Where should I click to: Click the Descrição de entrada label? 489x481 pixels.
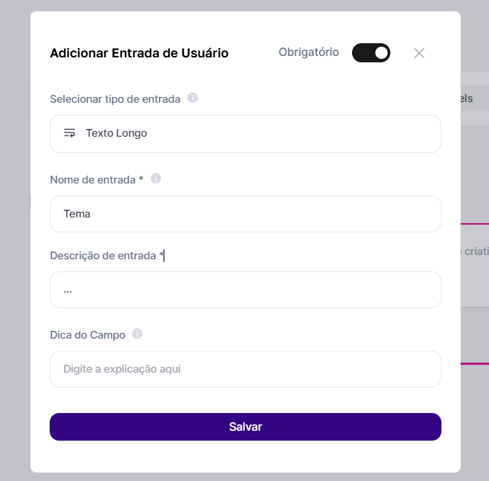coord(107,256)
